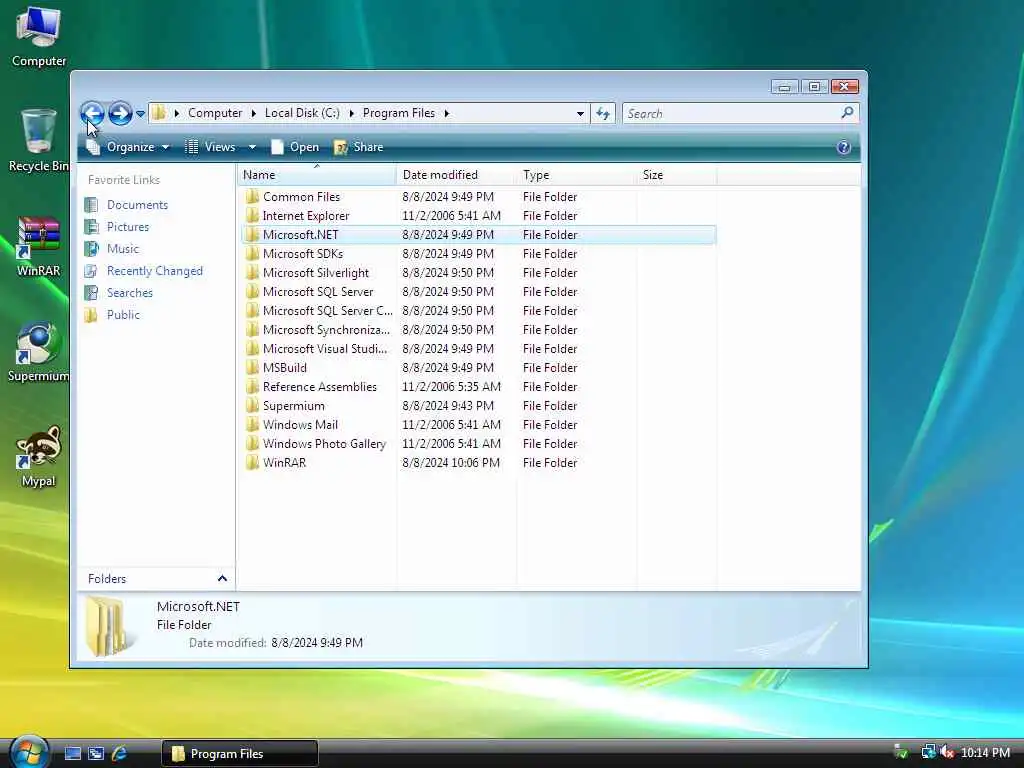Expand the arrow after Program Files breadcrumb
The height and width of the screenshot is (768, 1024).
(x=447, y=113)
